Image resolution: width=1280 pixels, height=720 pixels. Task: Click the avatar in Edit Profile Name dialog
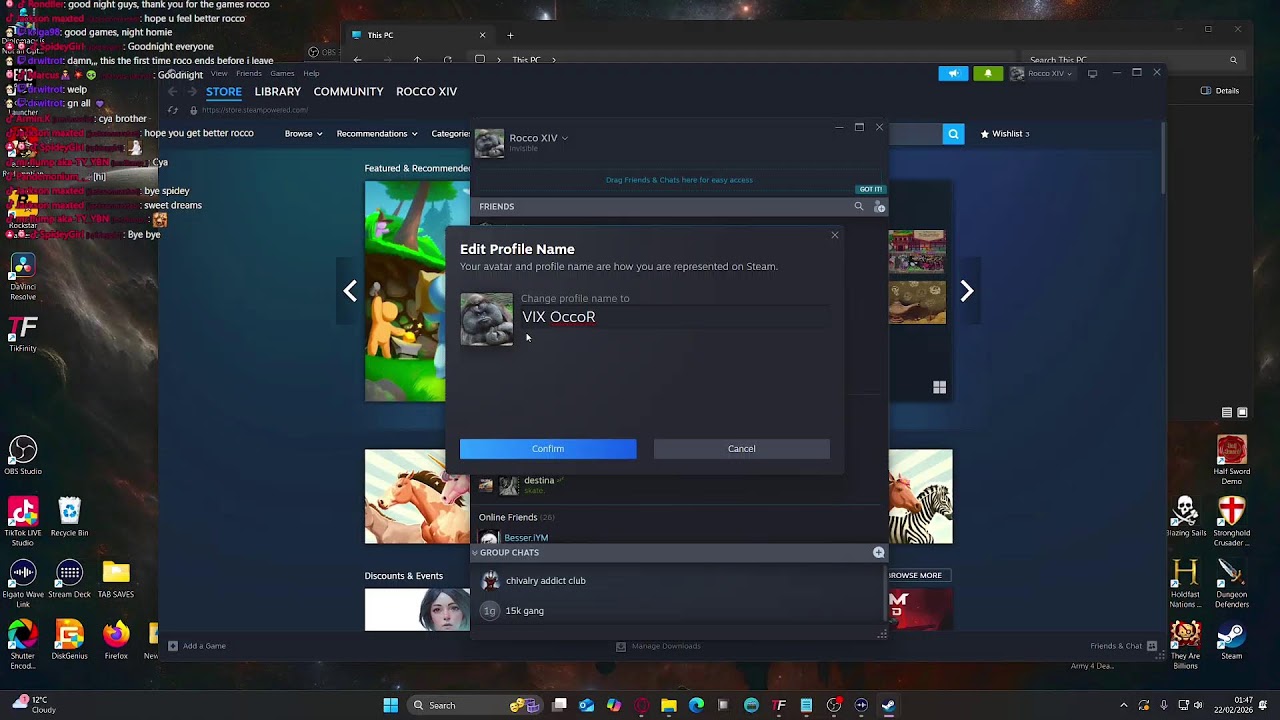coord(486,319)
